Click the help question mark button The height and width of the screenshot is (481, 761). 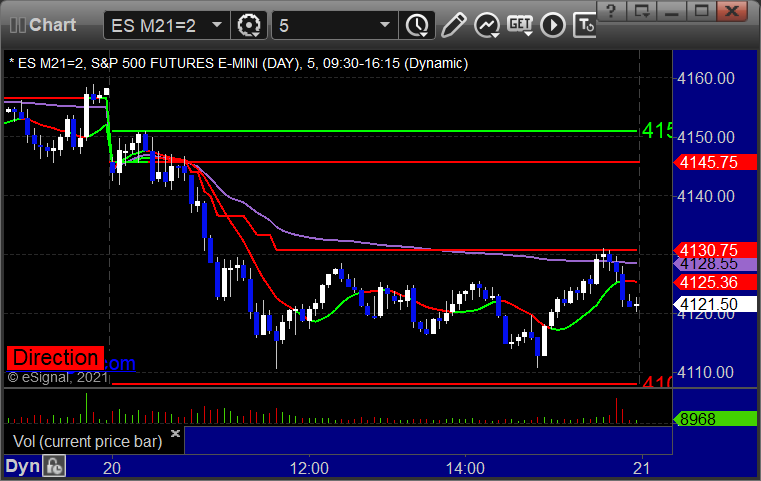pyautogui.click(x=611, y=11)
